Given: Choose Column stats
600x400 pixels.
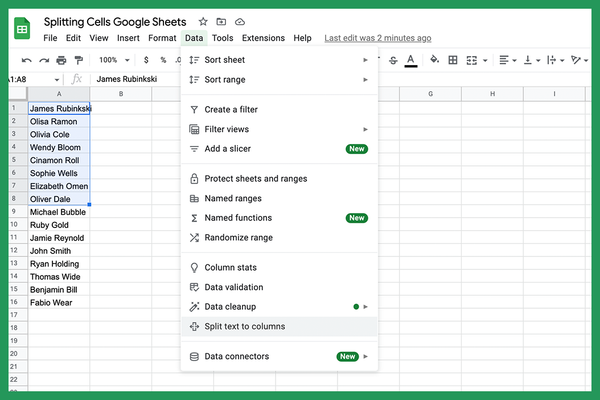Looking at the screenshot, I should [x=279, y=268].
